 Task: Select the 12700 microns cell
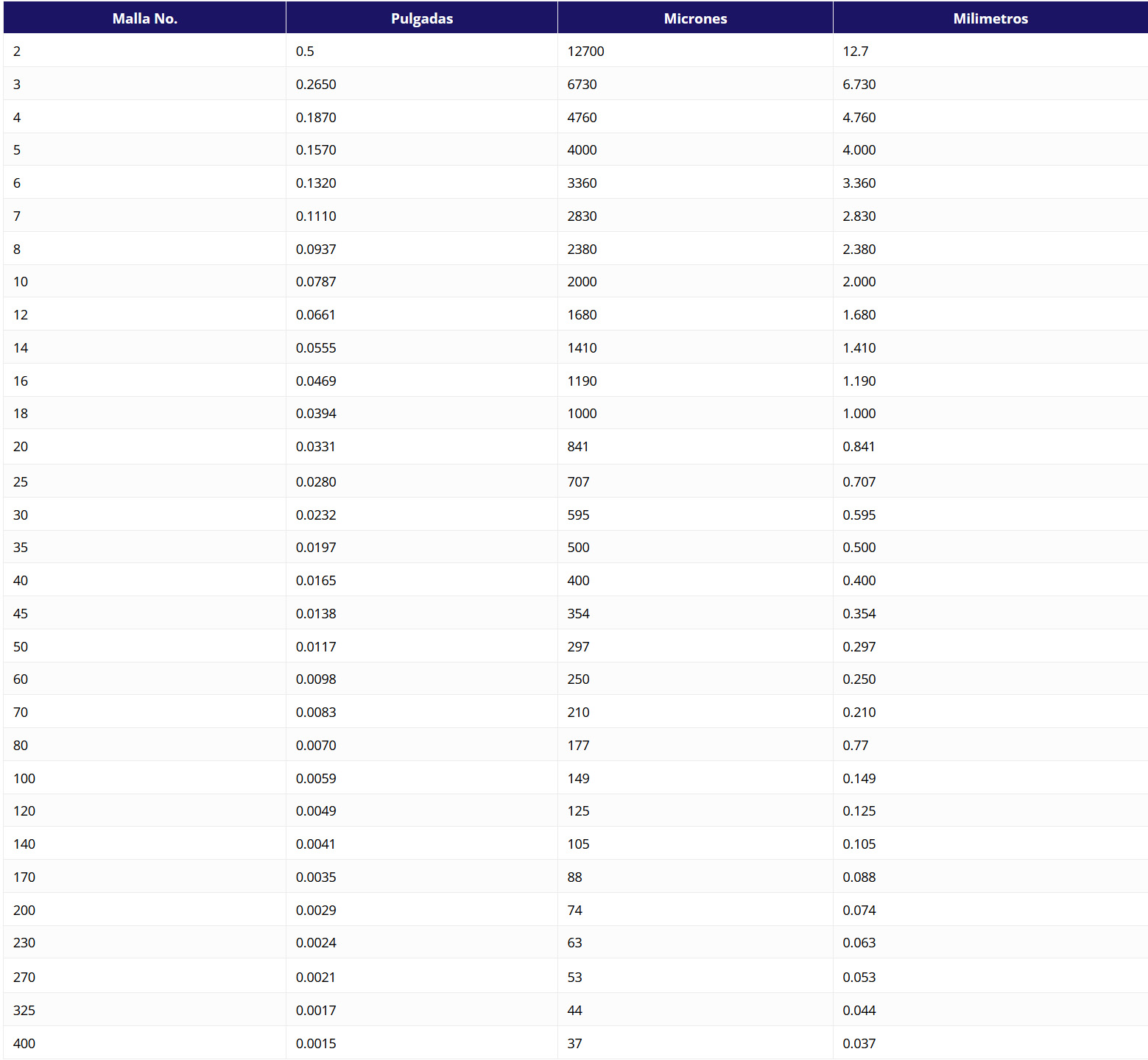pyautogui.click(x=585, y=52)
